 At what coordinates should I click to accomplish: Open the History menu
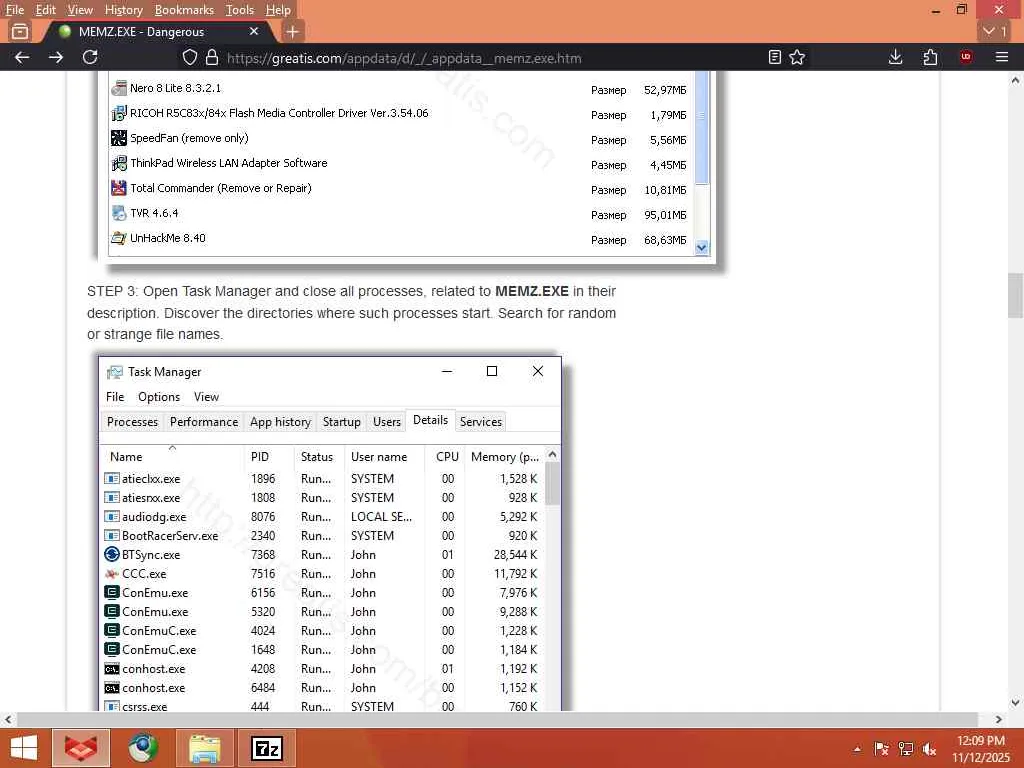[x=123, y=10]
